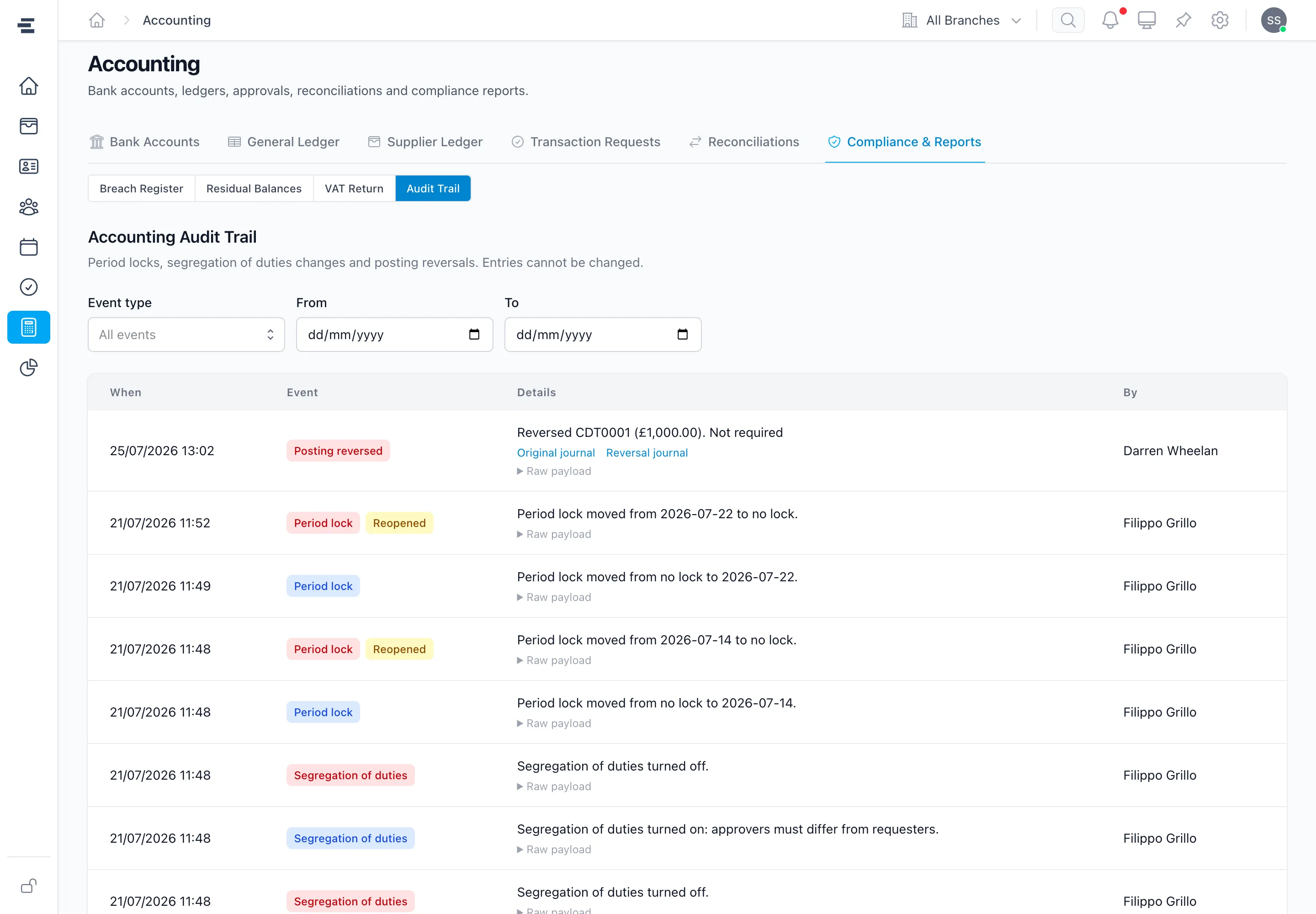Select the Audit Trail sub-tab
The width and height of the screenshot is (1316, 914).
tap(433, 188)
